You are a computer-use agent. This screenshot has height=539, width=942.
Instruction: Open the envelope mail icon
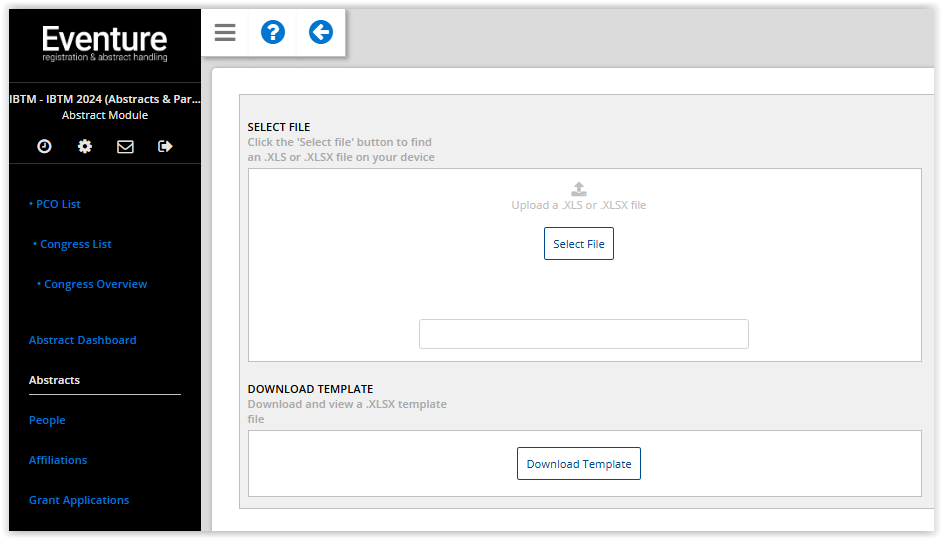click(x=125, y=146)
